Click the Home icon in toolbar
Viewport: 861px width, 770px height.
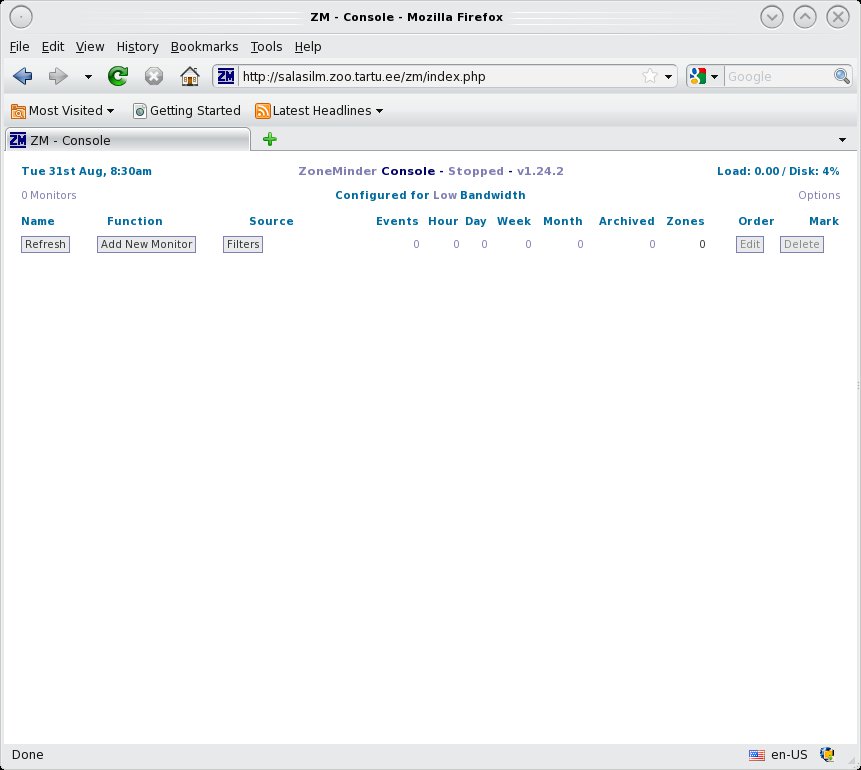click(x=189, y=76)
